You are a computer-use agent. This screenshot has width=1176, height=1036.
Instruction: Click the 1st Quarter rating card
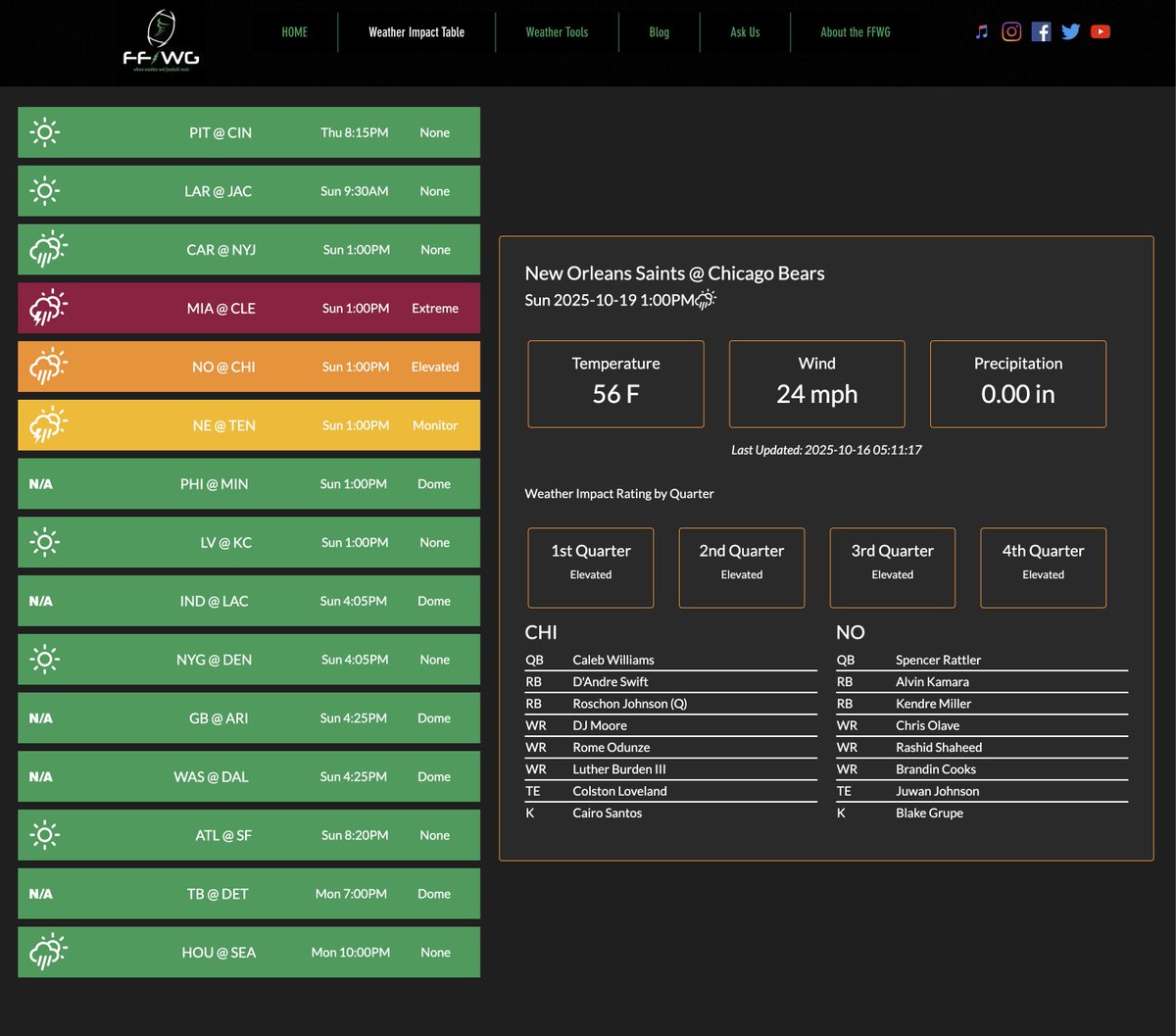591,568
